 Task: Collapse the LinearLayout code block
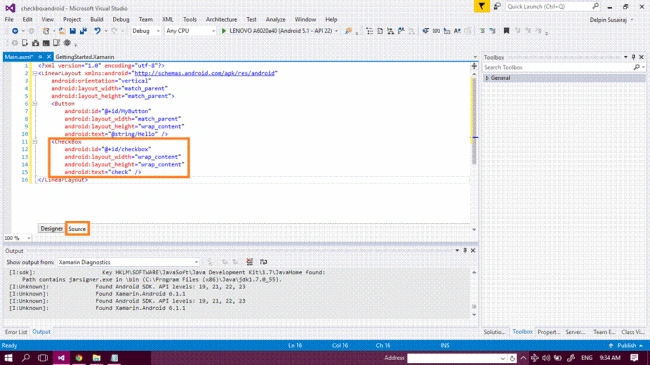pyautogui.click(x=35, y=73)
